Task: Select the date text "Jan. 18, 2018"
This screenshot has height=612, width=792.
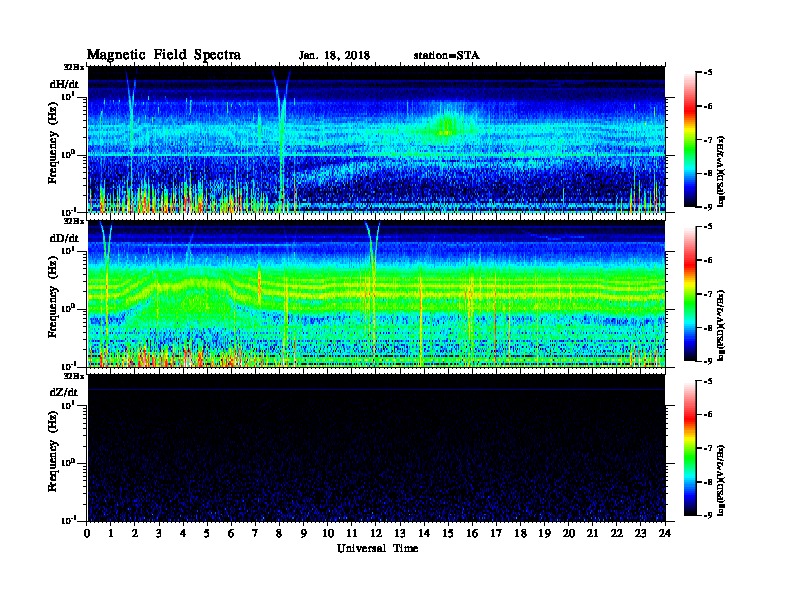Action: coord(334,56)
